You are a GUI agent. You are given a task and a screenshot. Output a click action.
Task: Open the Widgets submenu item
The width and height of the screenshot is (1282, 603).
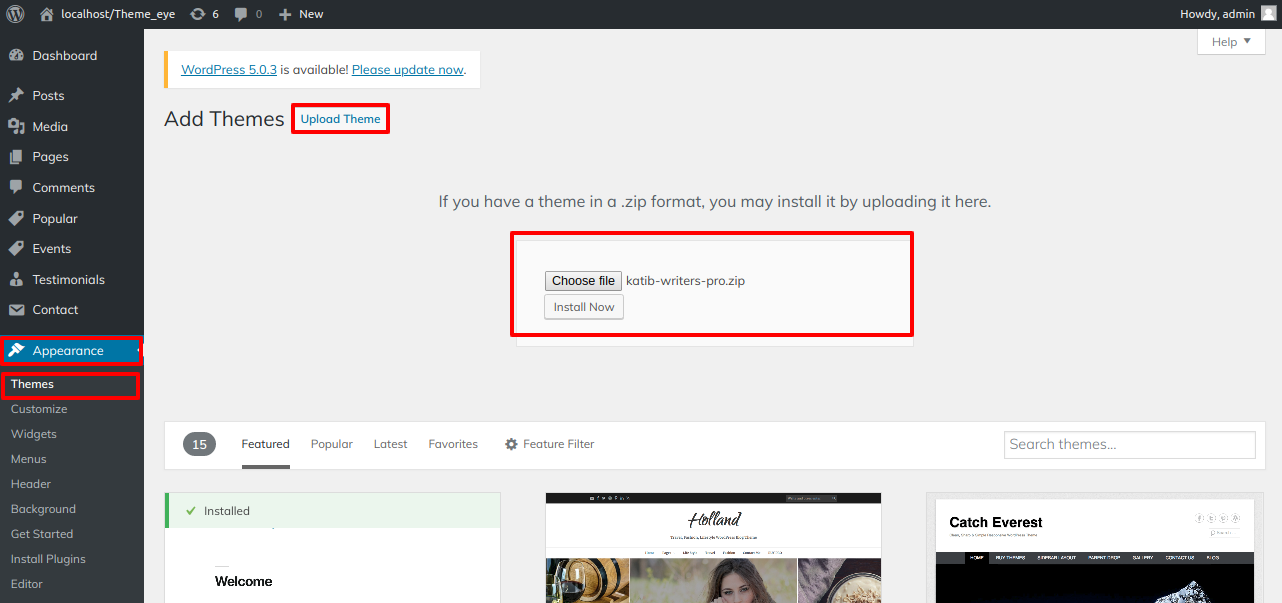(34, 434)
